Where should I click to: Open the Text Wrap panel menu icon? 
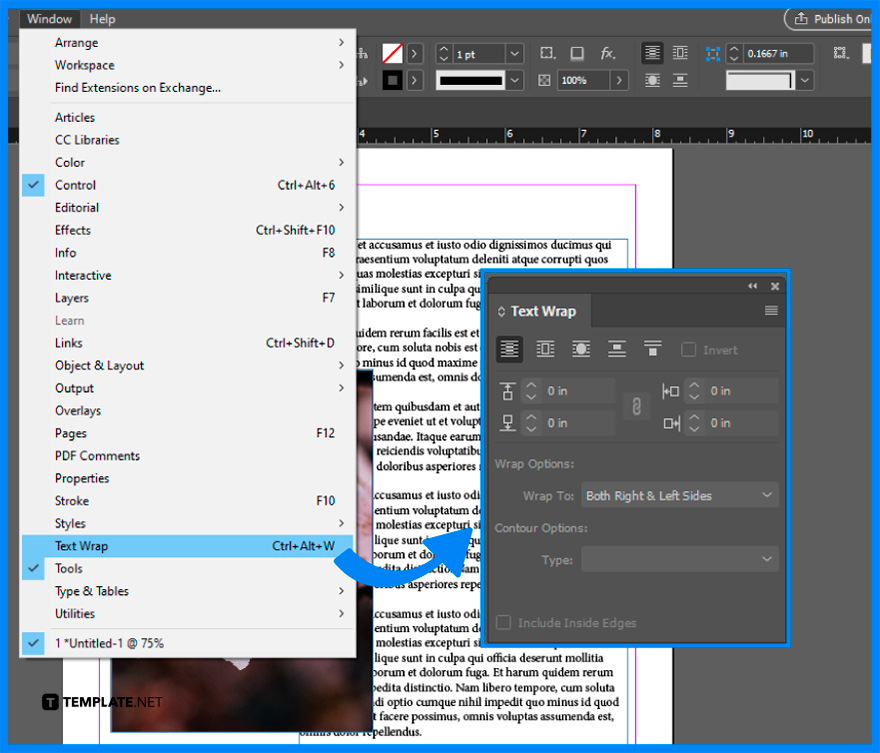tap(771, 310)
